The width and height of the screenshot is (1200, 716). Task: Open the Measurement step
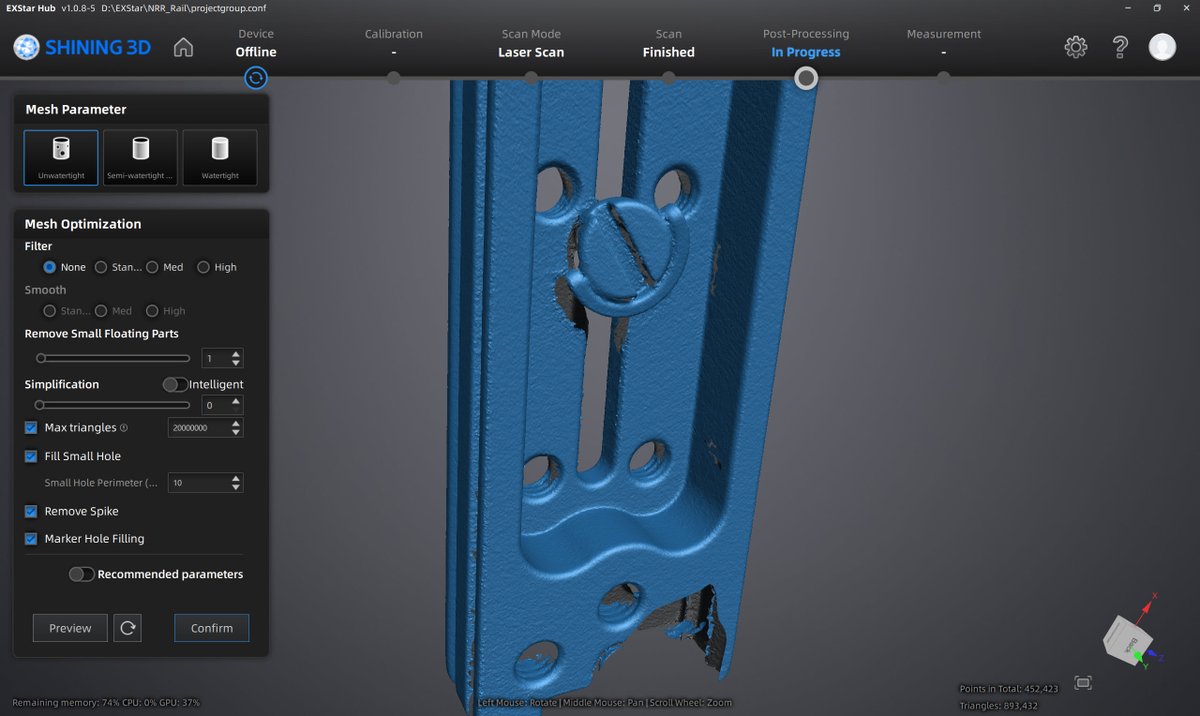pos(944,43)
